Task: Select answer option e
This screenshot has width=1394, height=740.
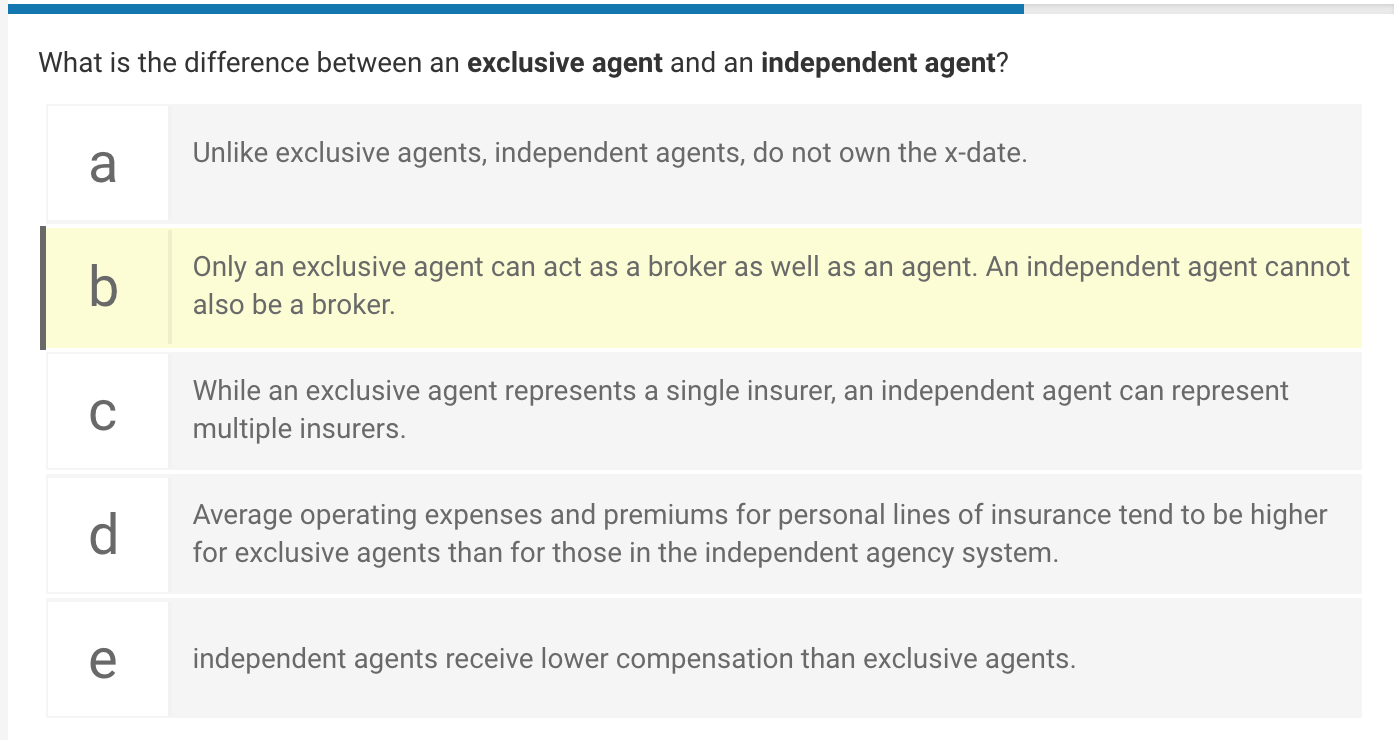Action: click(700, 658)
